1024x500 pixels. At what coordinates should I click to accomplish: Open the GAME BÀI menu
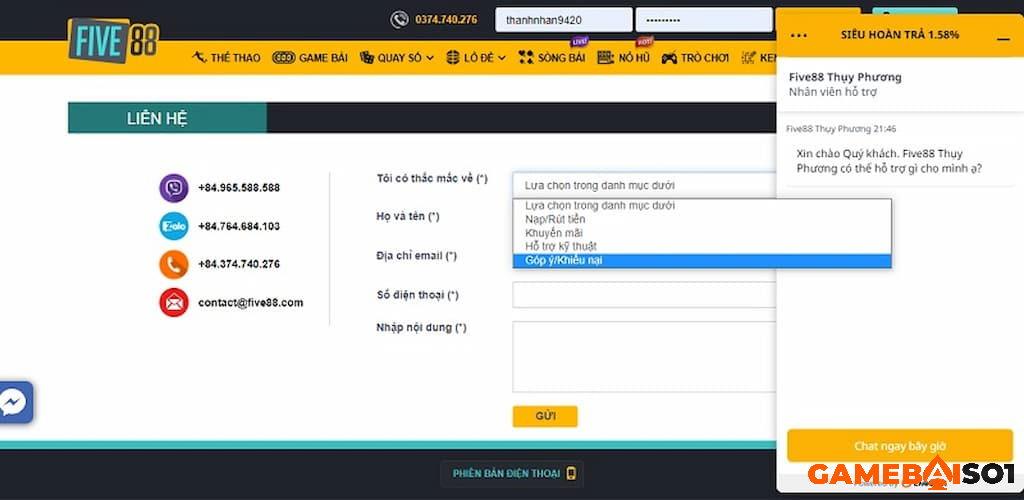(310, 58)
